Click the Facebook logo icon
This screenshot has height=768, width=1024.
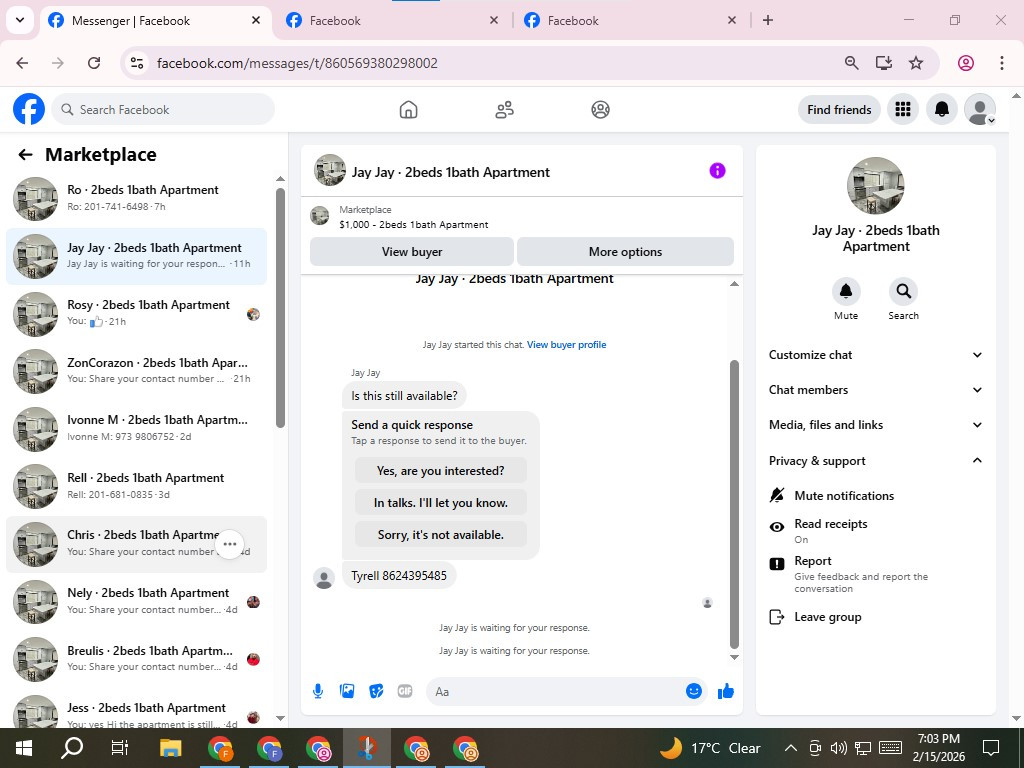click(29, 109)
